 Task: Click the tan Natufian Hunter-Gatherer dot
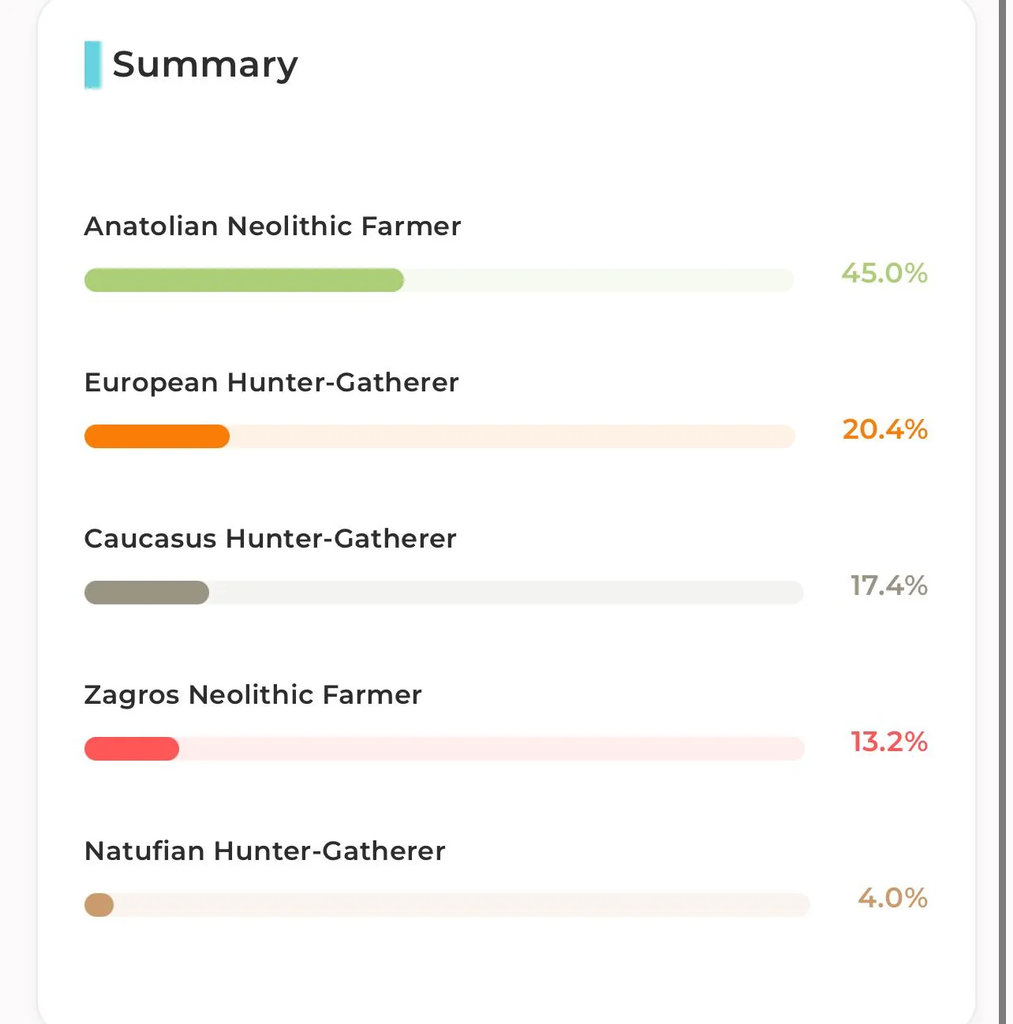pyautogui.click(x=99, y=904)
